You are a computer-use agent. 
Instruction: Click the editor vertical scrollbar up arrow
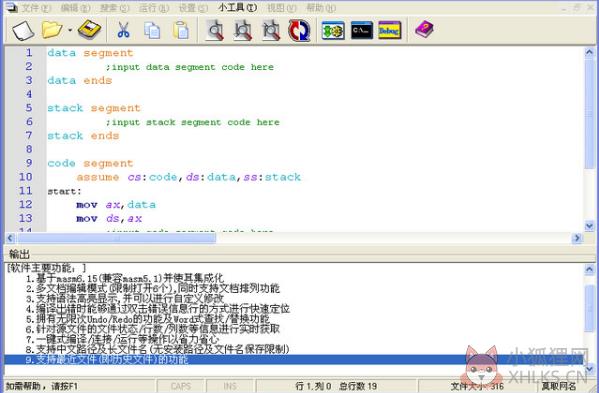(x=589, y=52)
